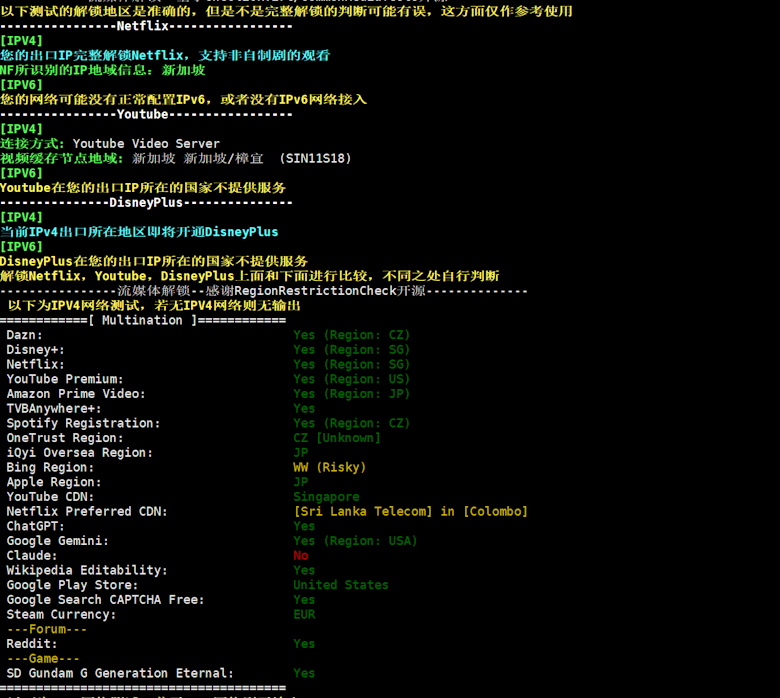The width and height of the screenshot is (780, 698).
Task: Select the 'NF所识别的IP地域信息: 新加坡' line
Action: [102, 70]
